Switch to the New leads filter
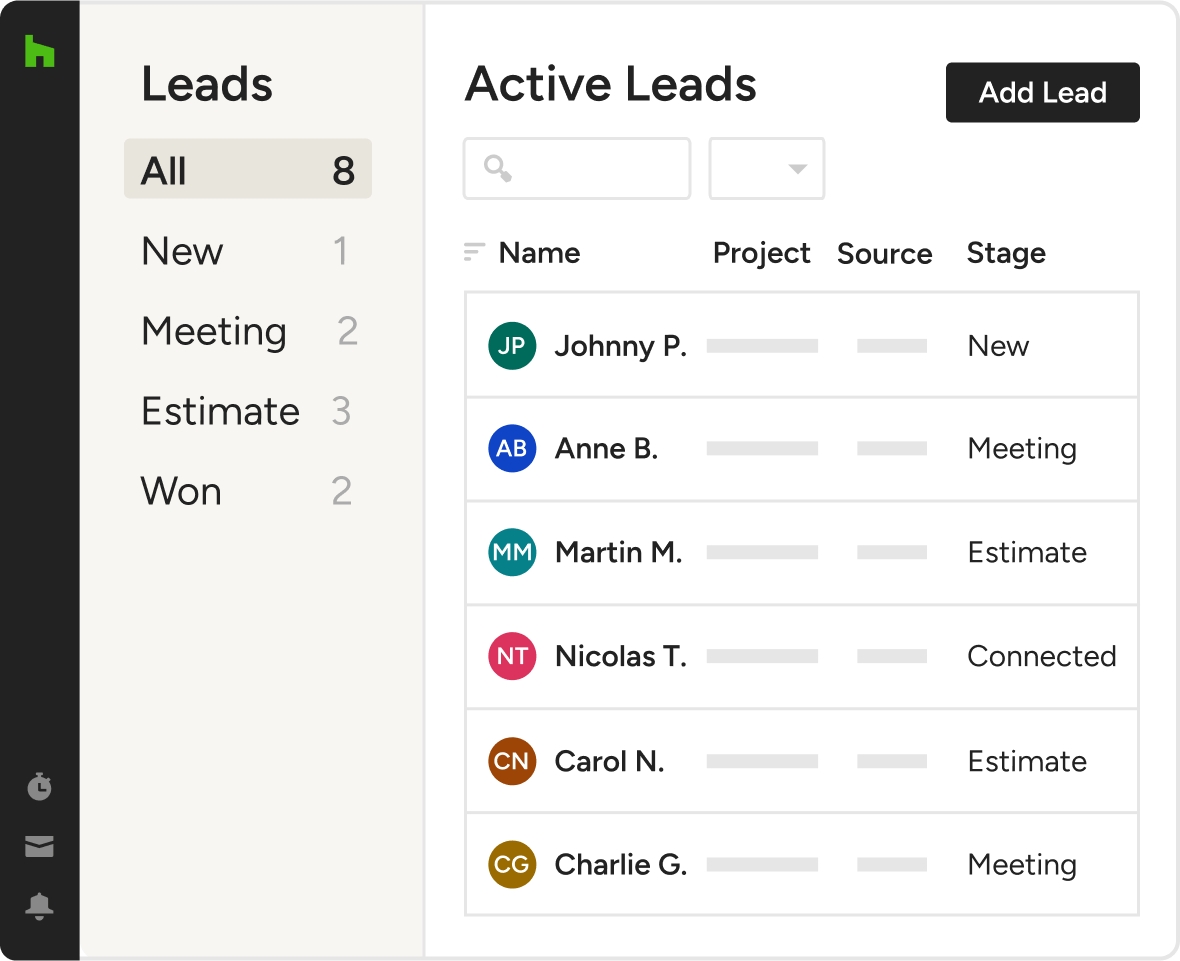The height and width of the screenshot is (961, 1180). click(247, 251)
